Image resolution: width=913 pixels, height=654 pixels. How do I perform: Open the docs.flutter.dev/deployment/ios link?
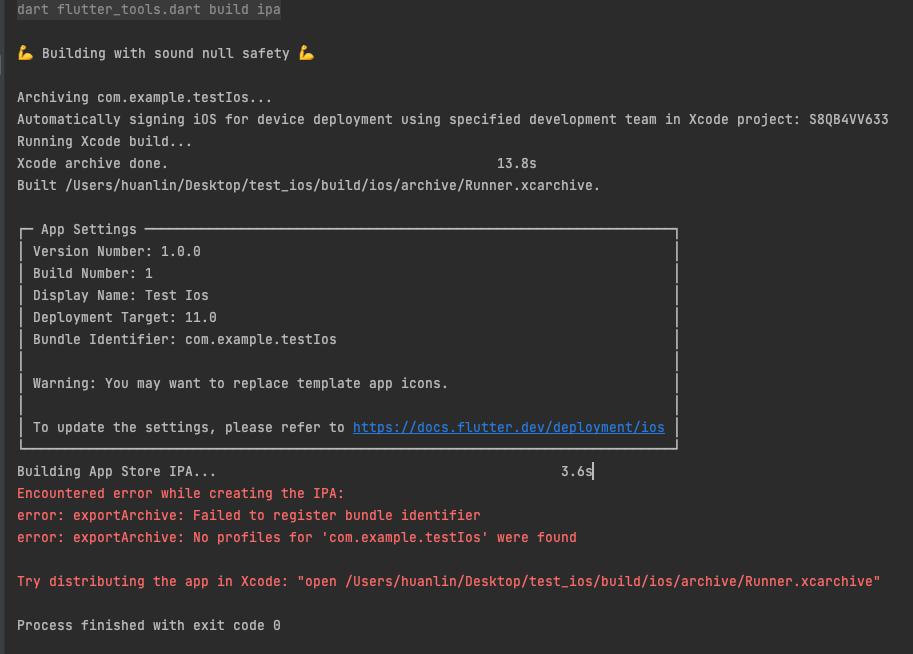[x=508, y=427]
